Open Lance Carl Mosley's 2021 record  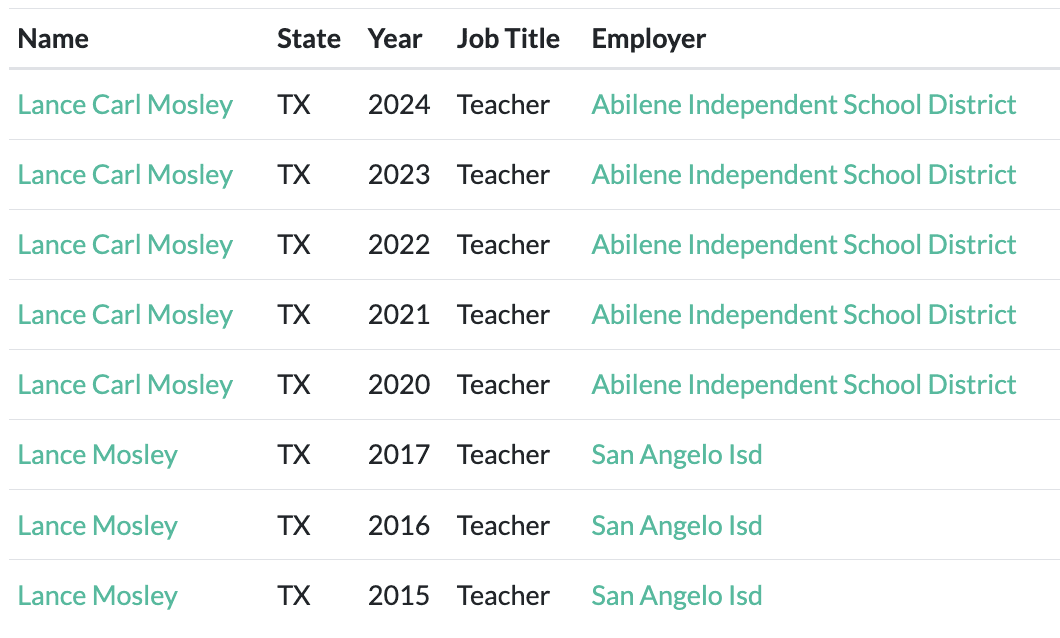pos(125,315)
